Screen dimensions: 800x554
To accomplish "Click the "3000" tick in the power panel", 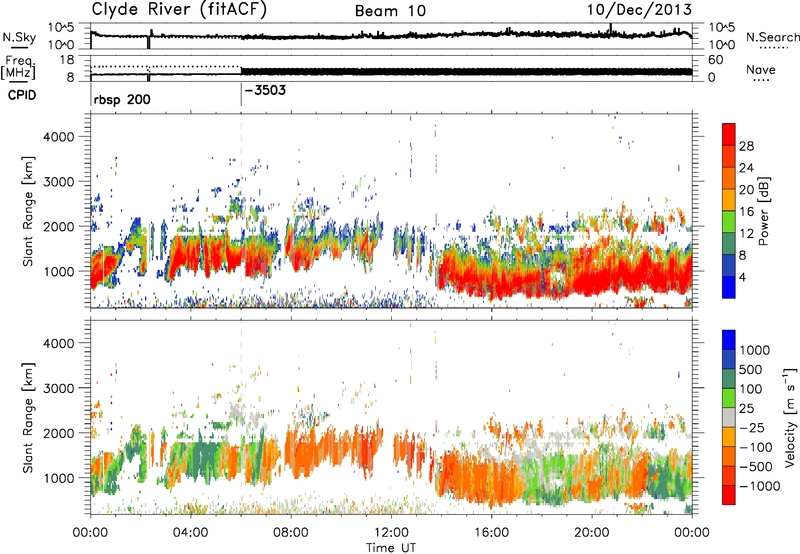I will (59, 182).
